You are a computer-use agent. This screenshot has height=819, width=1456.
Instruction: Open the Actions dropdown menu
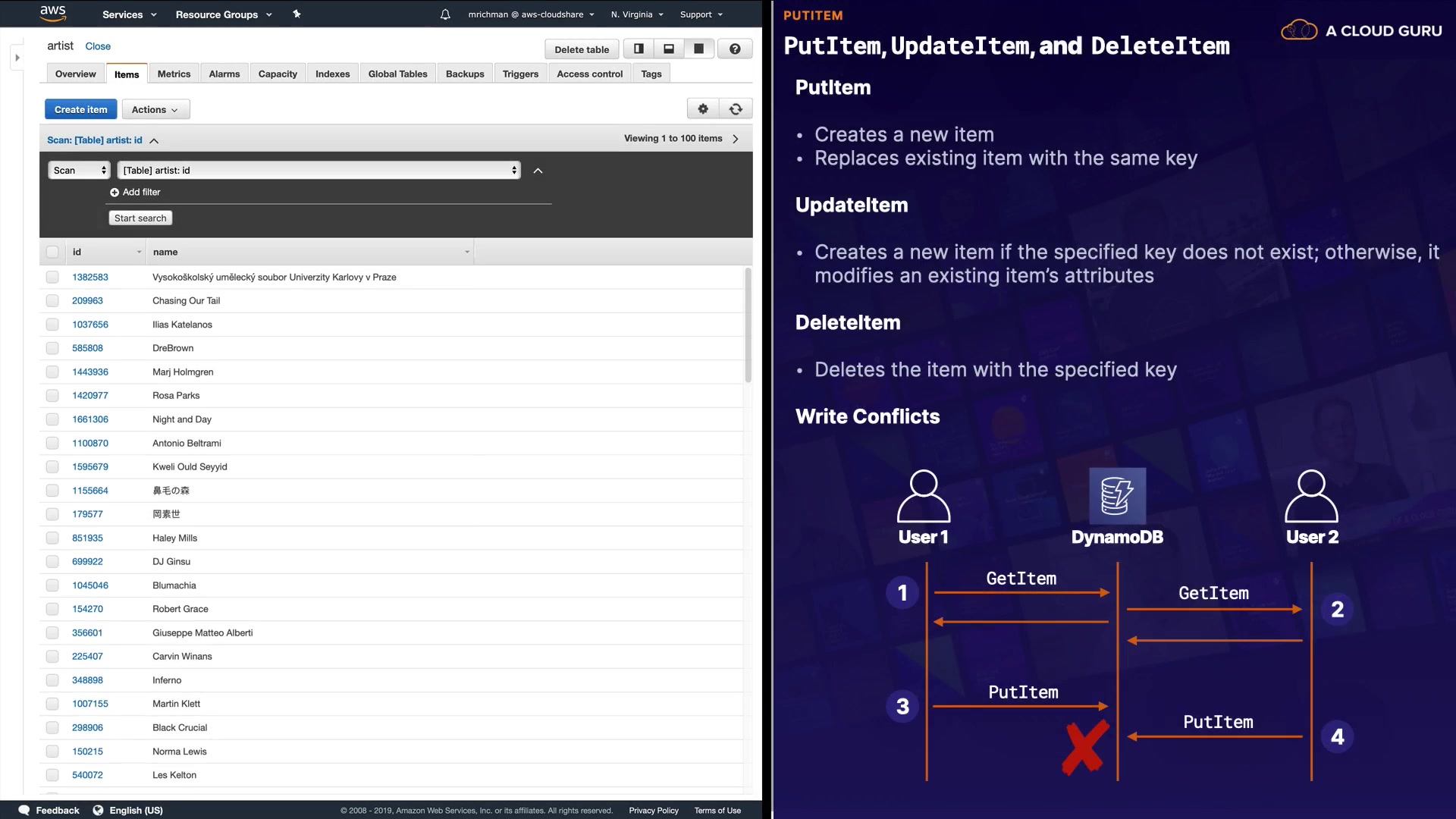click(155, 109)
